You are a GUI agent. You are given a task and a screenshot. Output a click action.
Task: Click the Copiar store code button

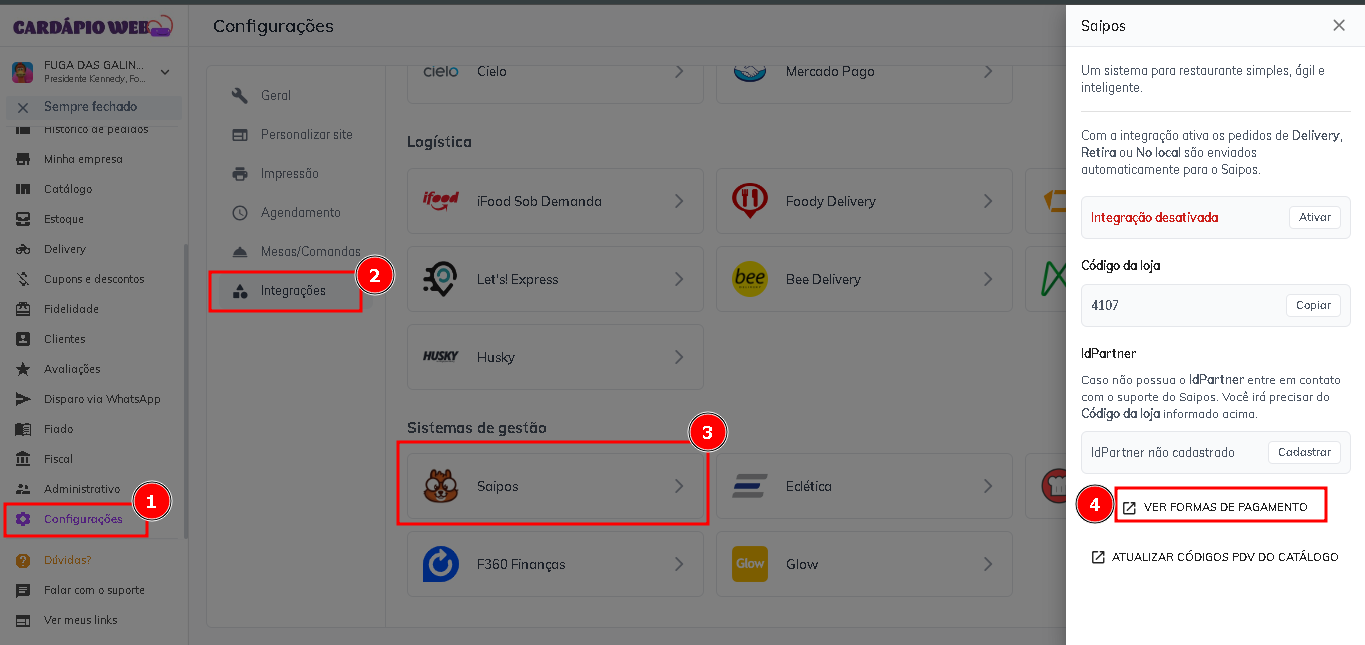[1312, 306]
